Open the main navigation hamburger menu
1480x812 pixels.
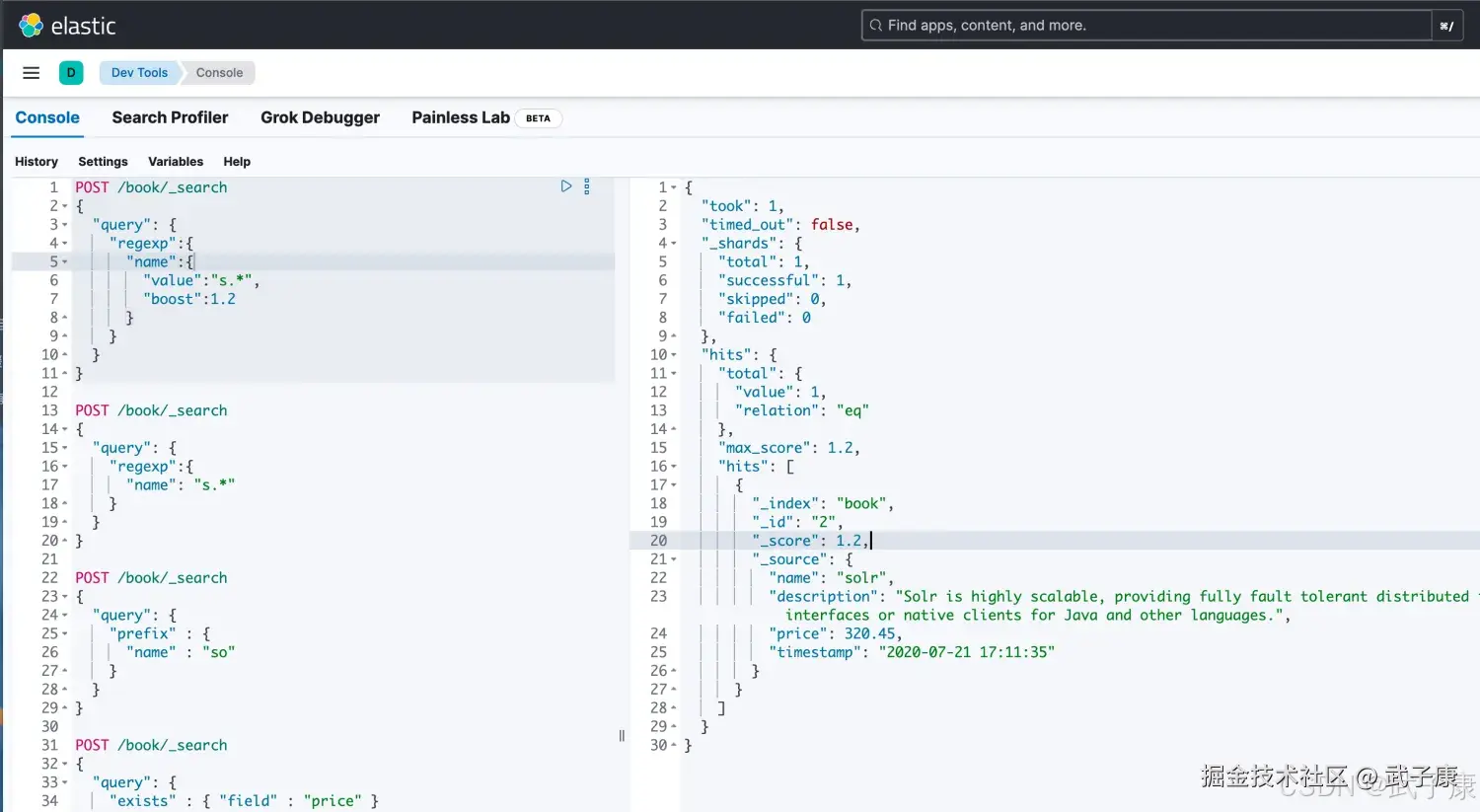click(x=31, y=72)
